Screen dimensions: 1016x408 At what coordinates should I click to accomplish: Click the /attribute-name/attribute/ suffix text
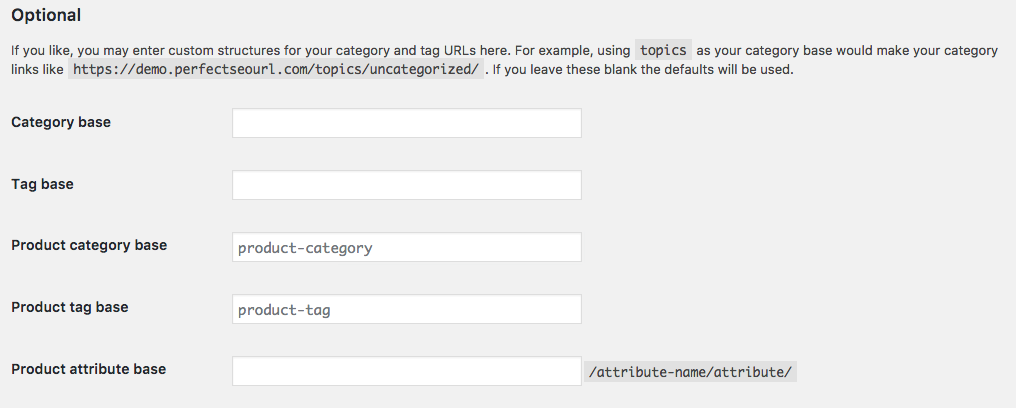click(x=691, y=372)
